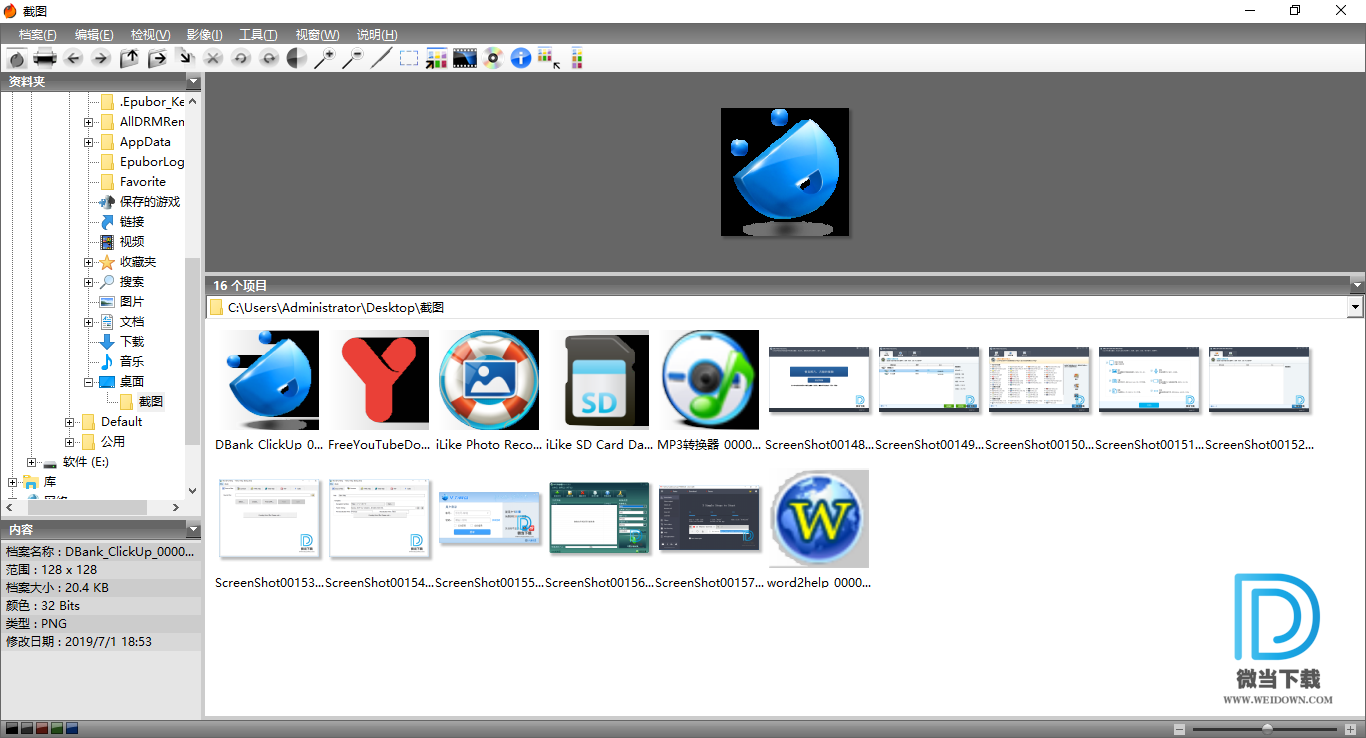The image size is (1366, 738).
Task: Select the dashed rectangle selection tool
Action: (x=409, y=58)
